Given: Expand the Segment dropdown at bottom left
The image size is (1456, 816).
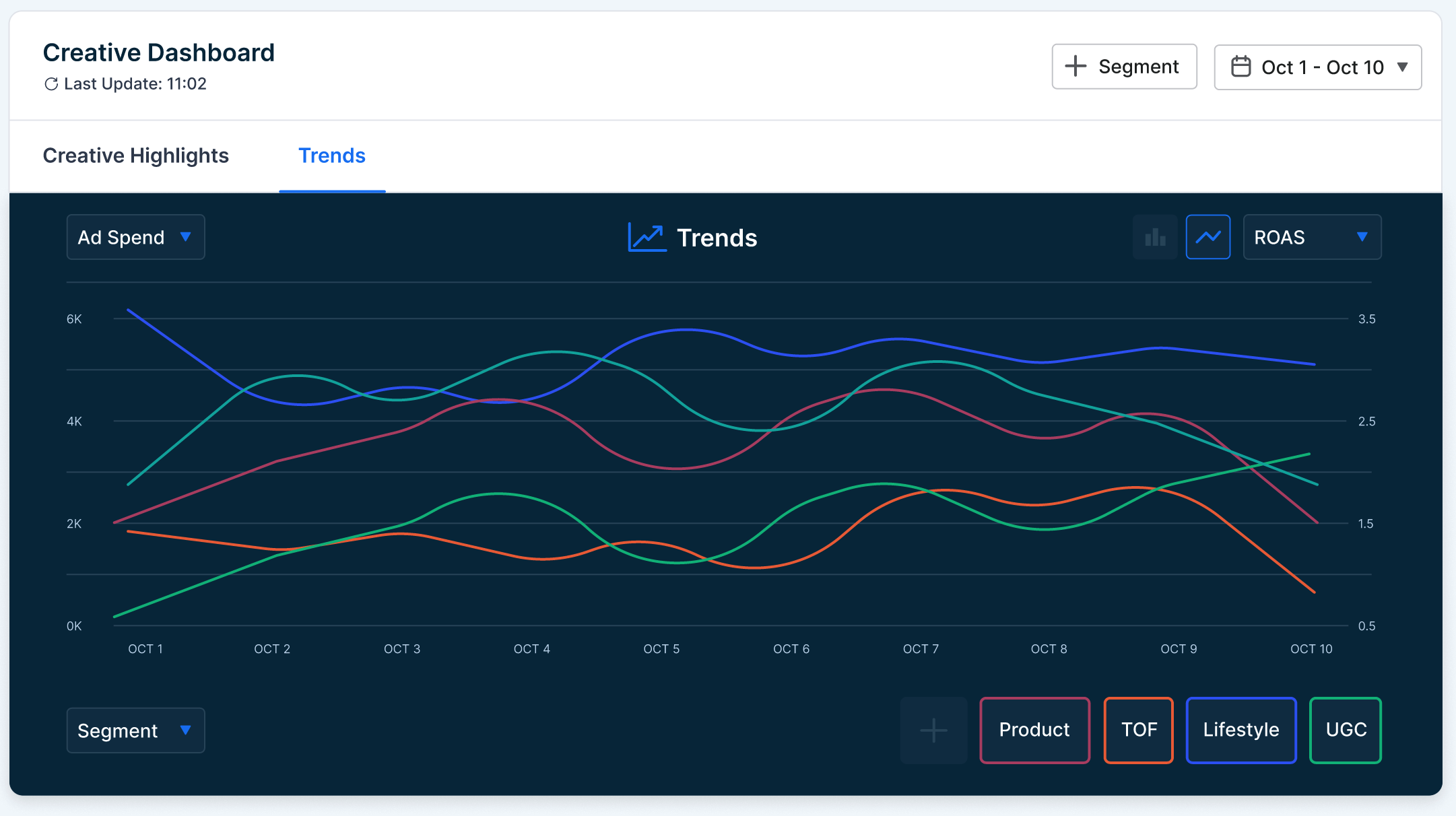Looking at the screenshot, I should [135, 730].
